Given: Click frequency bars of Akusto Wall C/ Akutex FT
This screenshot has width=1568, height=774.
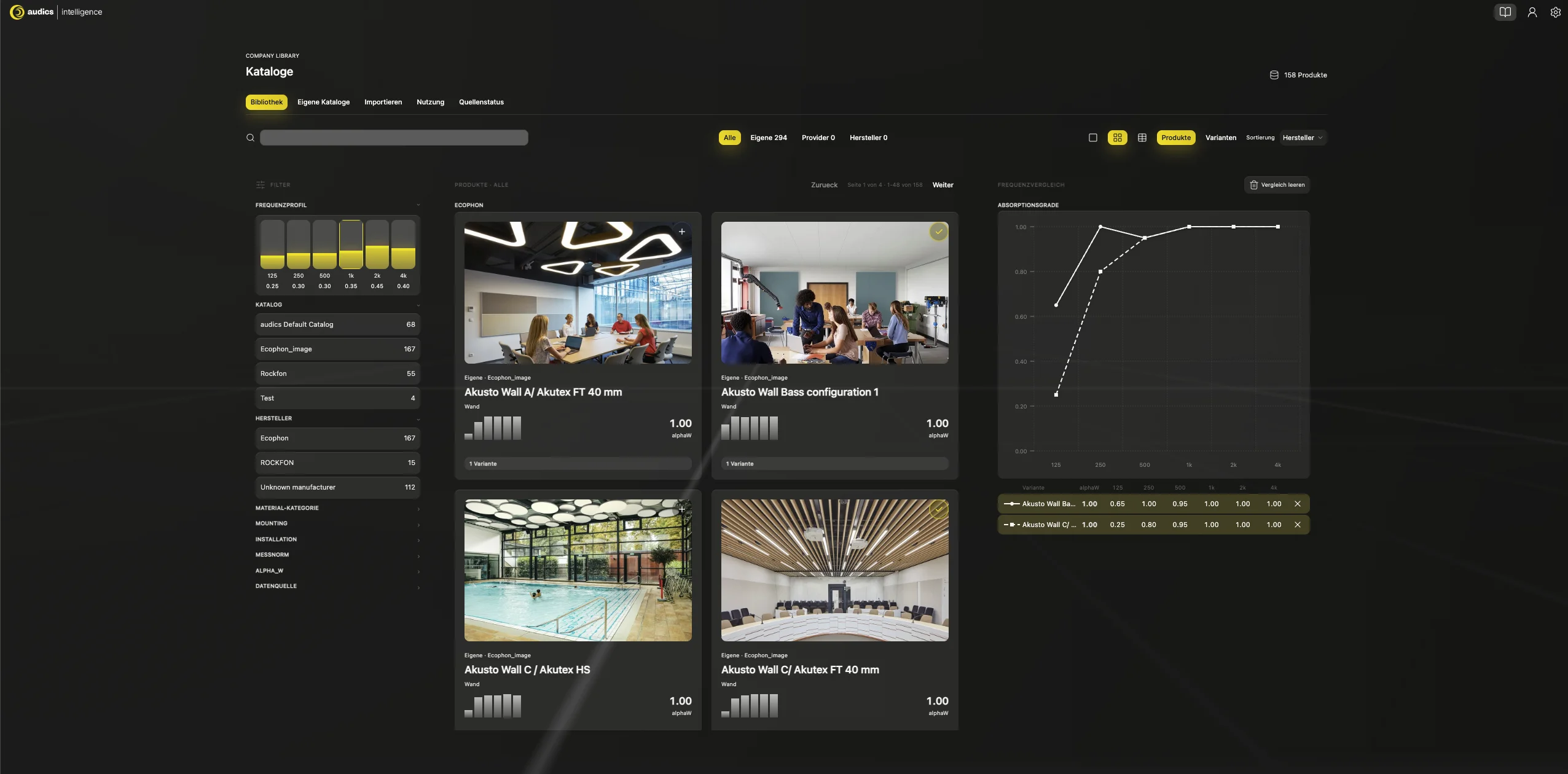Looking at the screenshot, I should (x=750, y=706).
